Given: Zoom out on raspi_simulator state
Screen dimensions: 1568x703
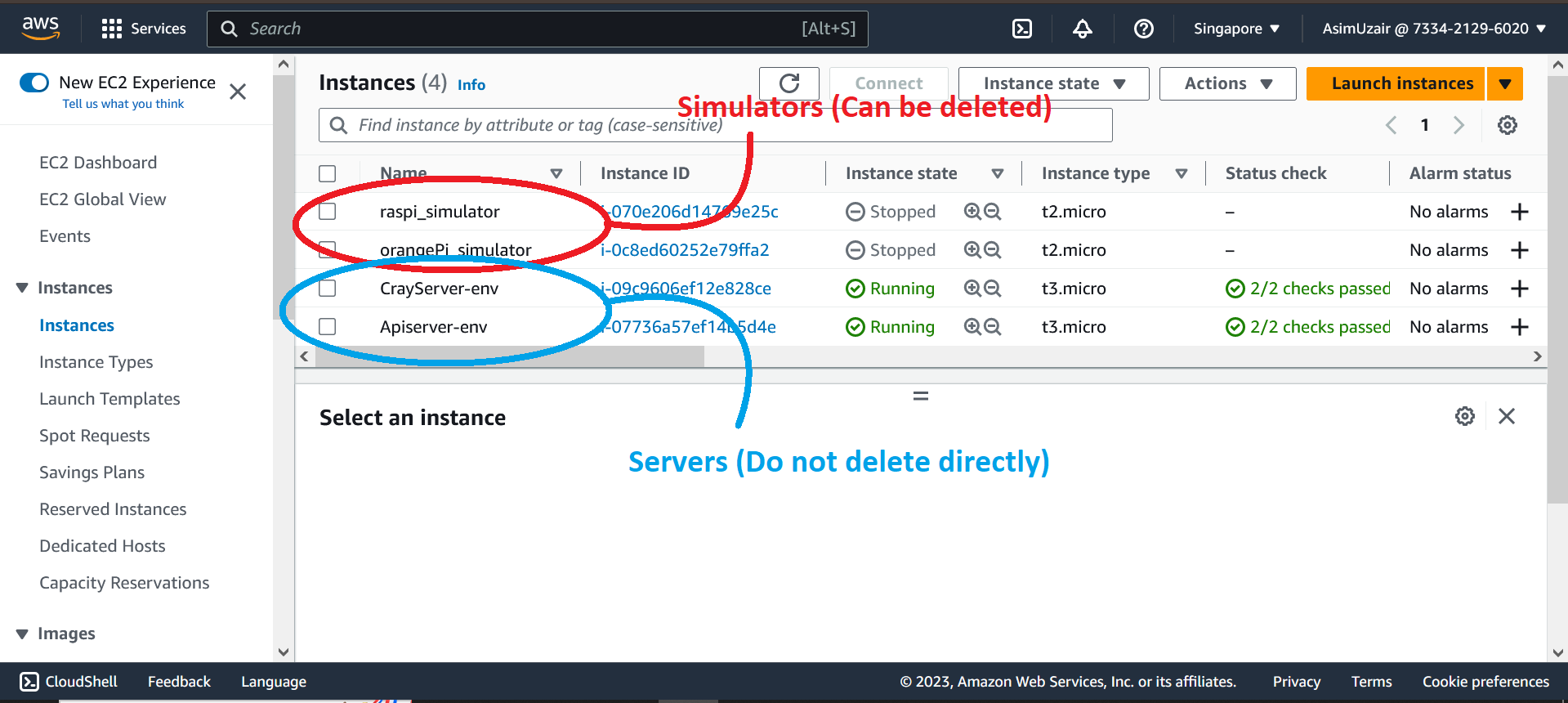Looking at the screenshot, I should coord(993,212).
